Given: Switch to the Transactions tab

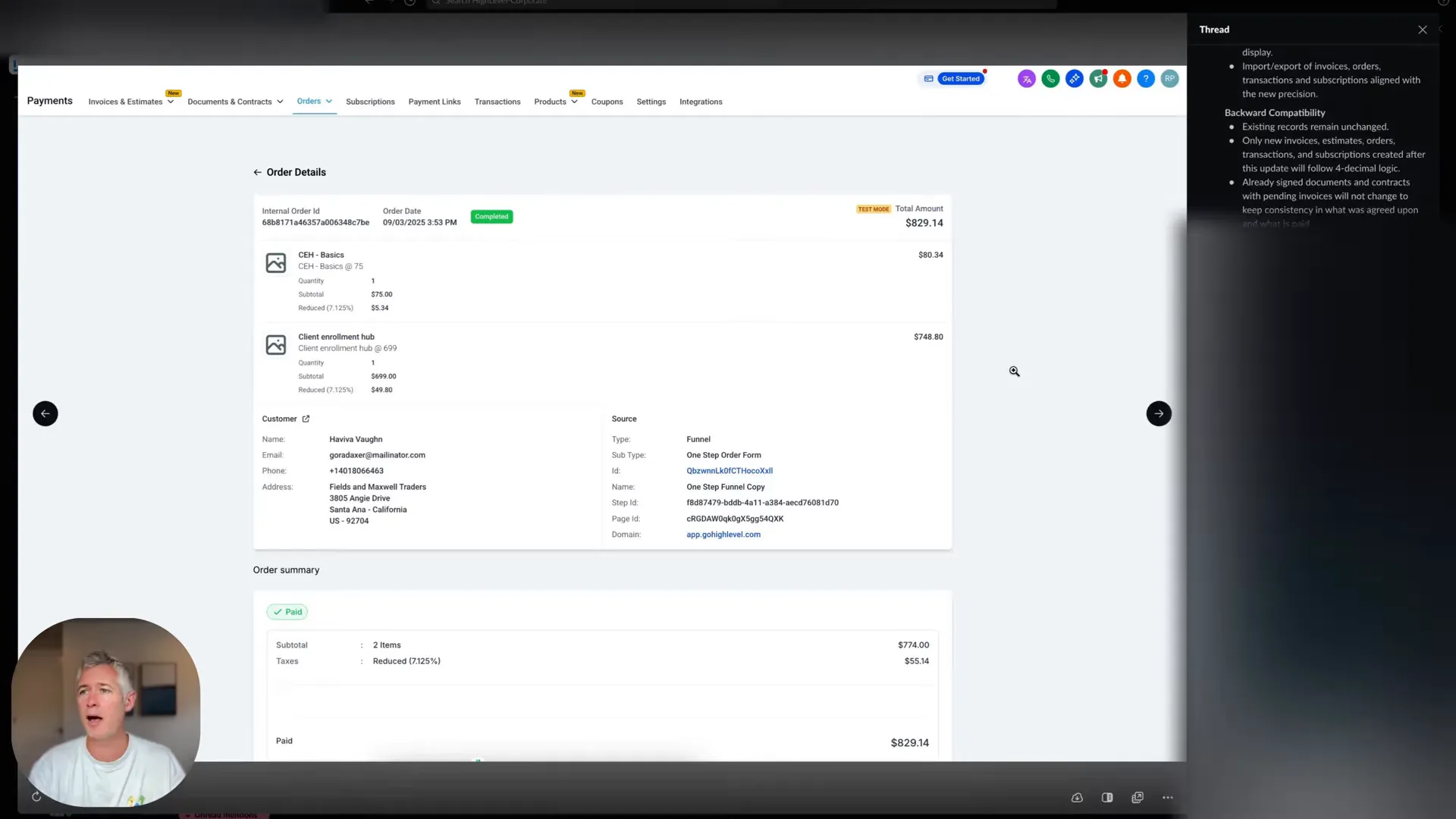Looking at the screenshot, I should (x=497, y=102).
